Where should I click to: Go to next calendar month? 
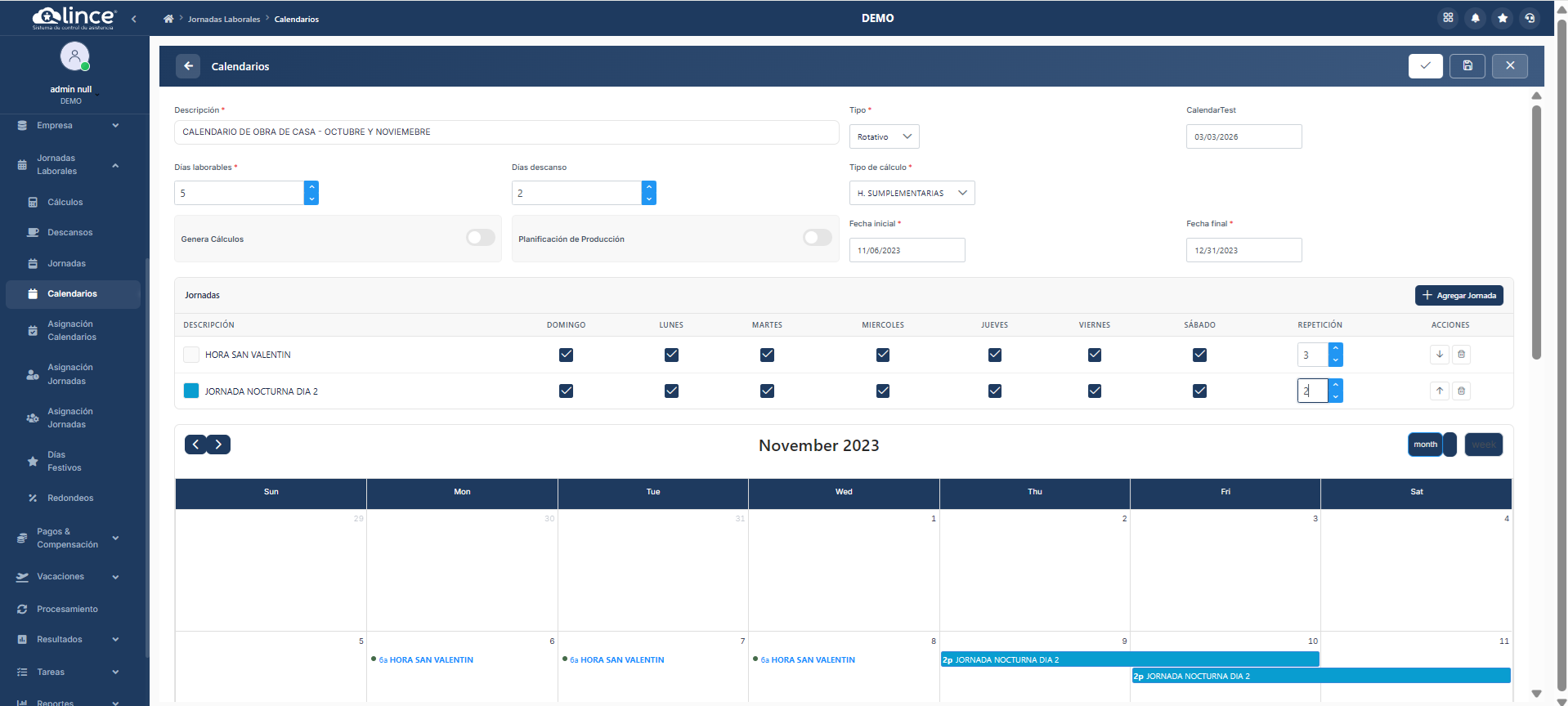coord(218,445)
